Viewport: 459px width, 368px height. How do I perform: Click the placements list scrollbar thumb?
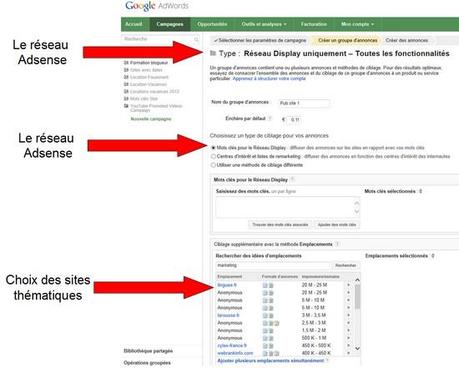click(x=357, y=297)
